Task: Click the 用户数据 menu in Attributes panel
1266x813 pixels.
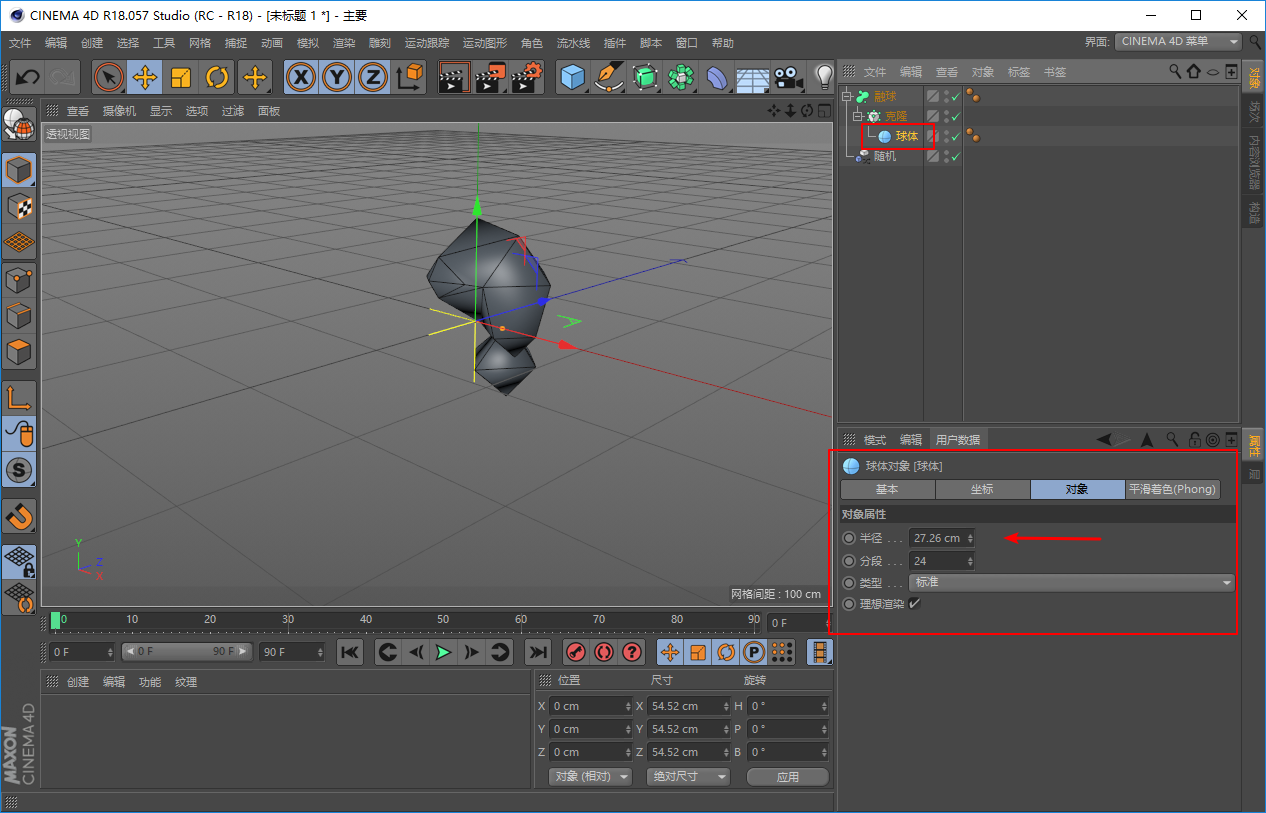Action: tap(958, 439)
